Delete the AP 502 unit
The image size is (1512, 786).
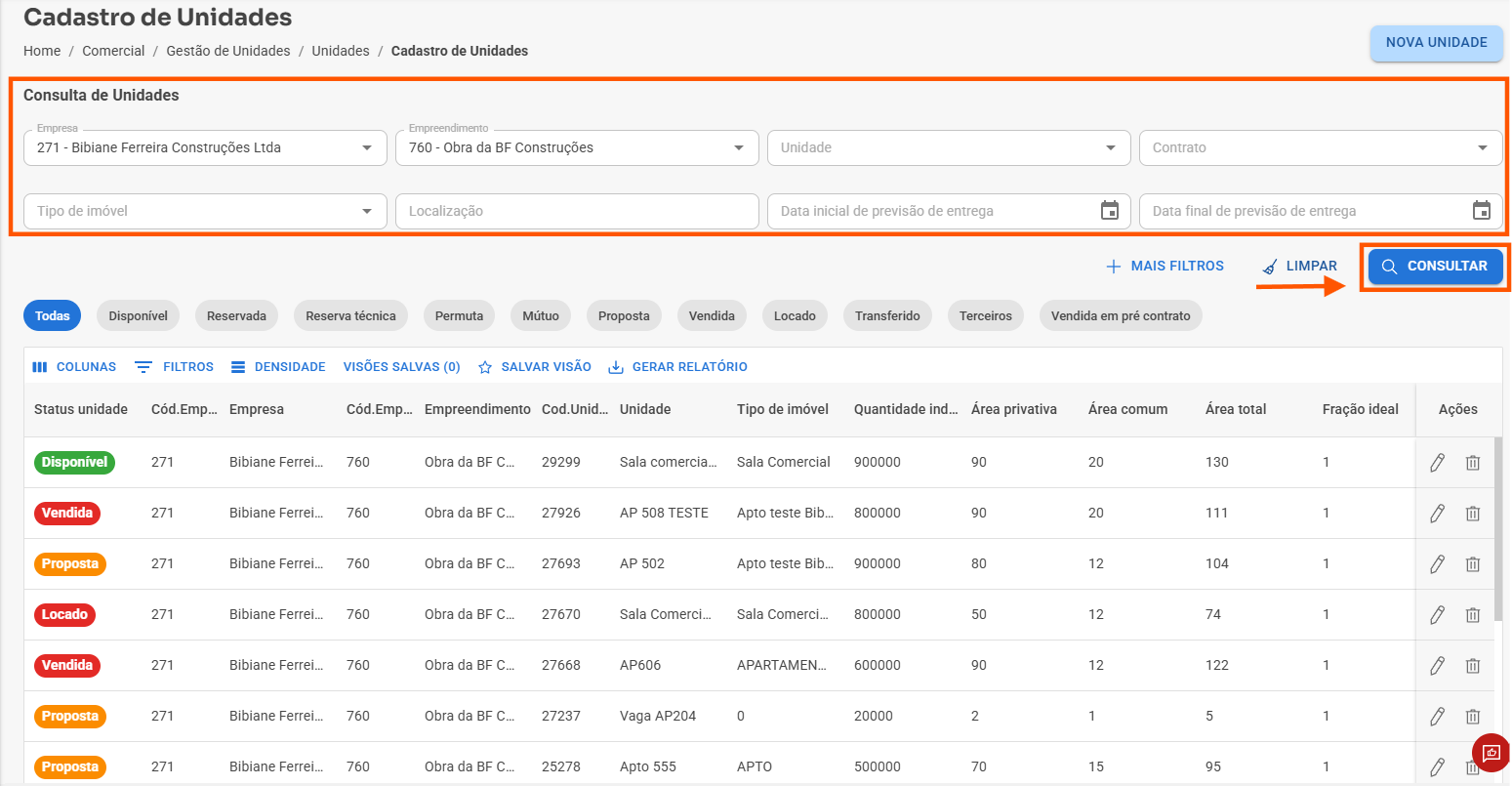1473,564
